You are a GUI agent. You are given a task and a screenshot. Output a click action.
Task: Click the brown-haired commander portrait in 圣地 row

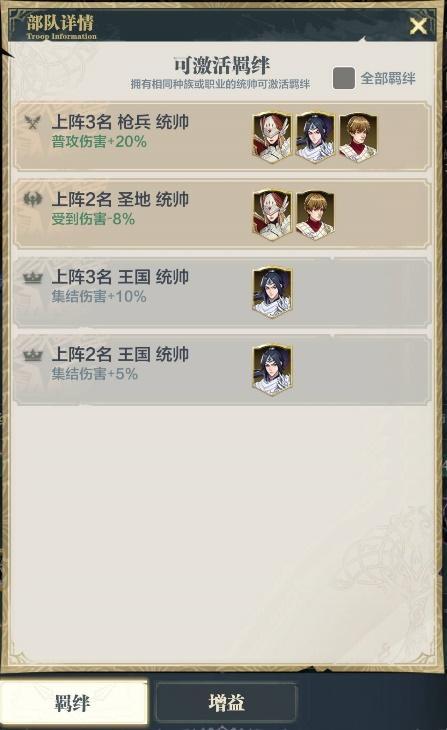tap(315, 215)
